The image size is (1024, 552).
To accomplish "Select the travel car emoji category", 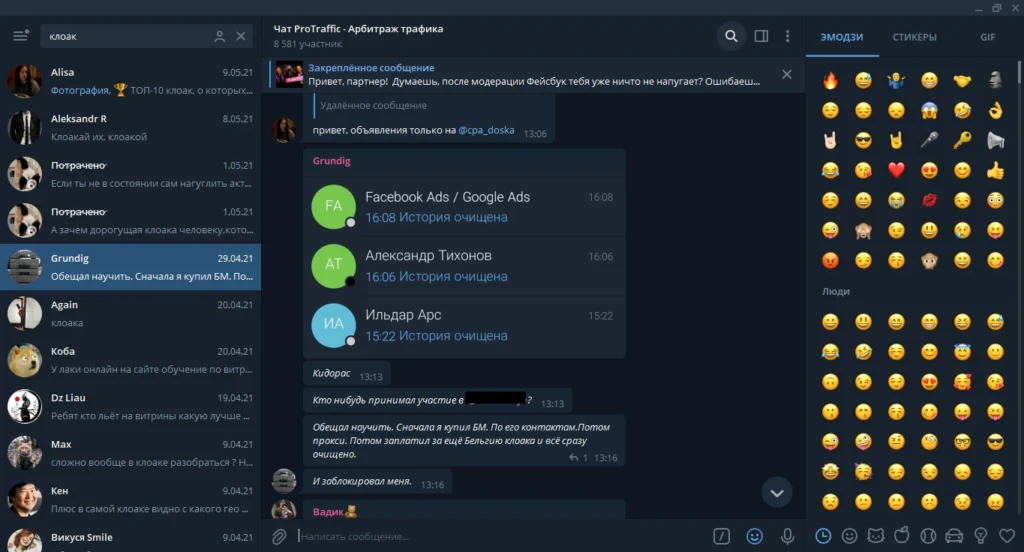I will tap(954, 536).
